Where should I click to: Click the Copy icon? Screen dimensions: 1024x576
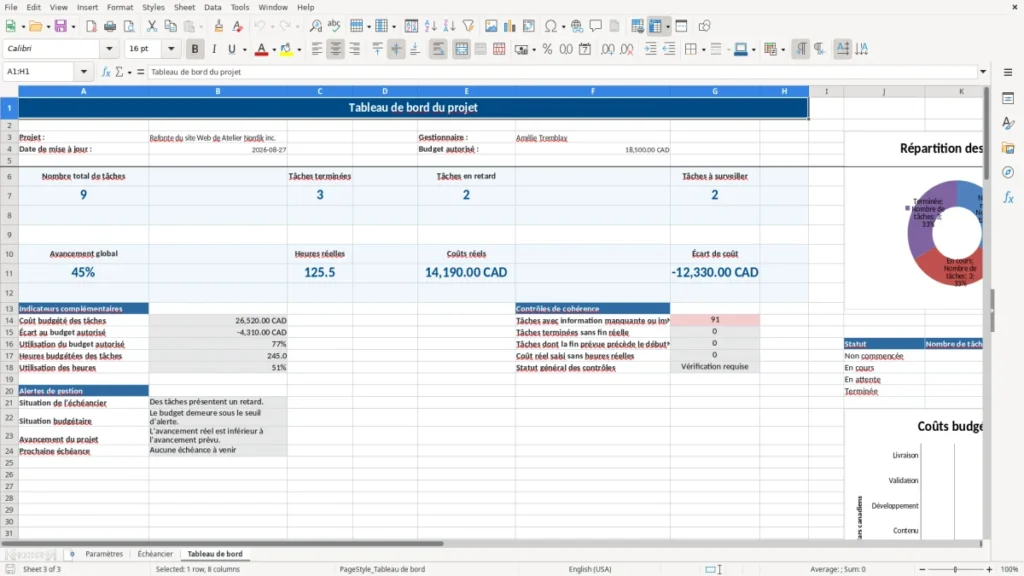point(170,26)
